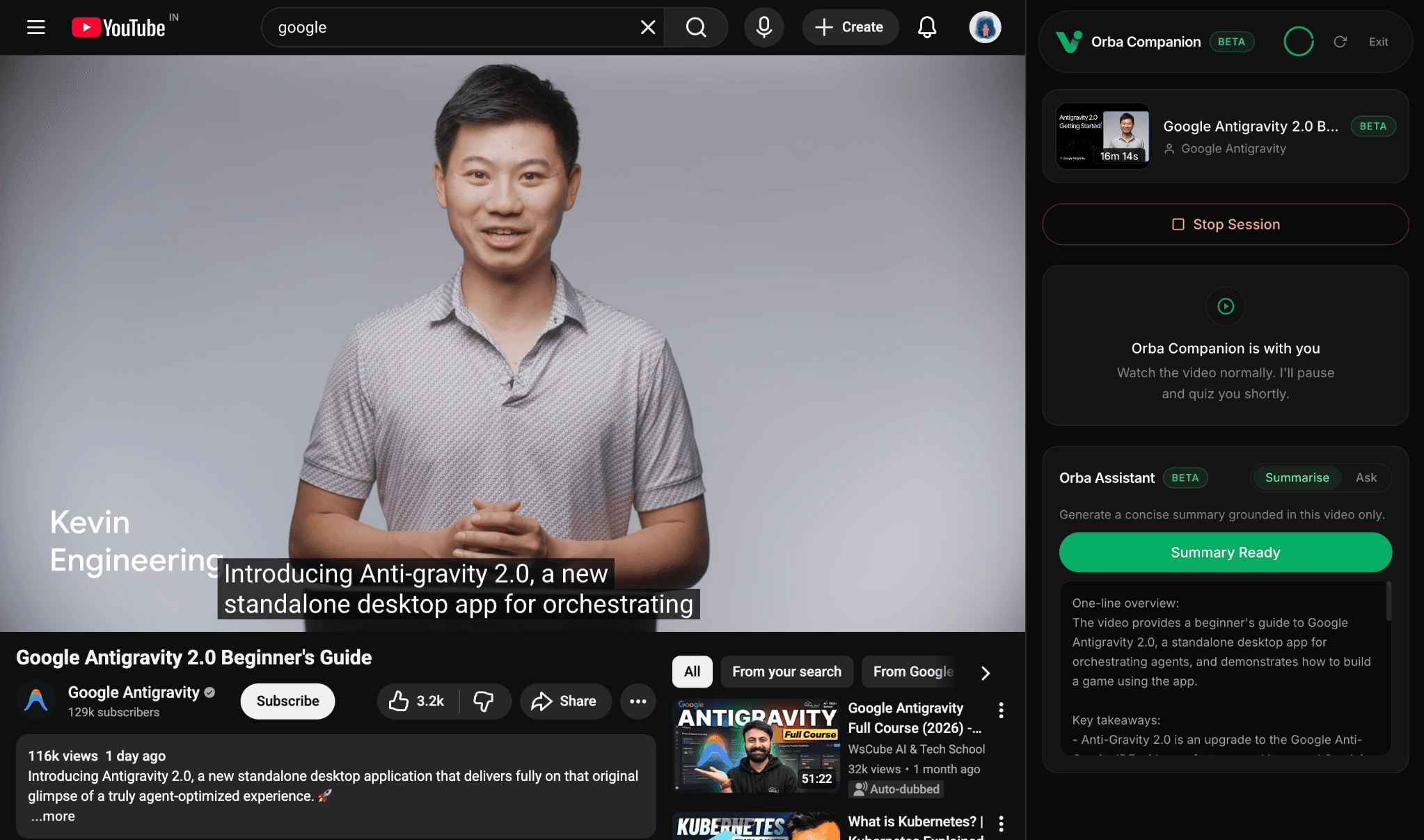This screenshot has height=840, width=1424.
Task: Stop the Orba session
Action: (1226, 224)
